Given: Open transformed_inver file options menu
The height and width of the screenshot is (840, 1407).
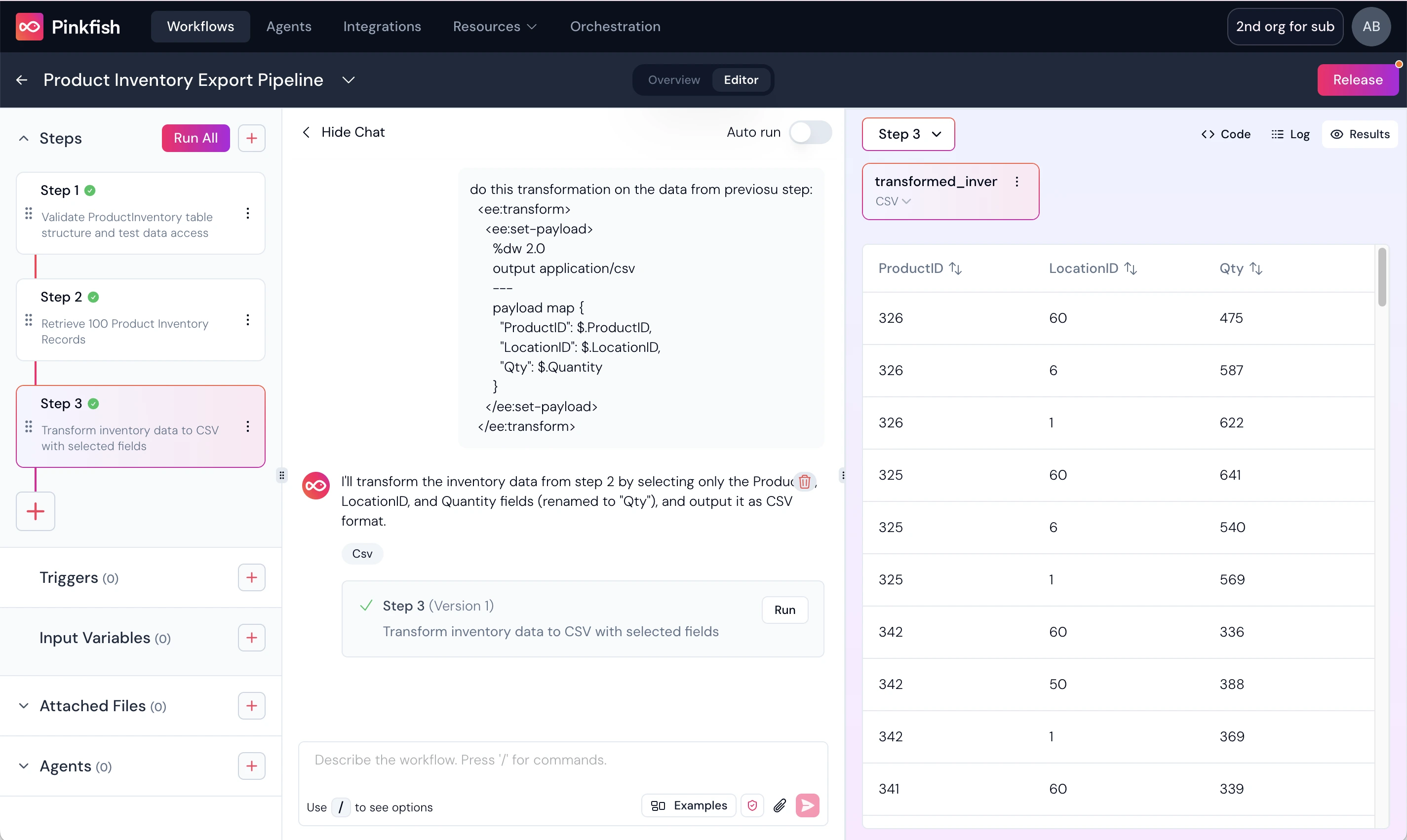Looking at the screenshot, I should [1017, 182].
